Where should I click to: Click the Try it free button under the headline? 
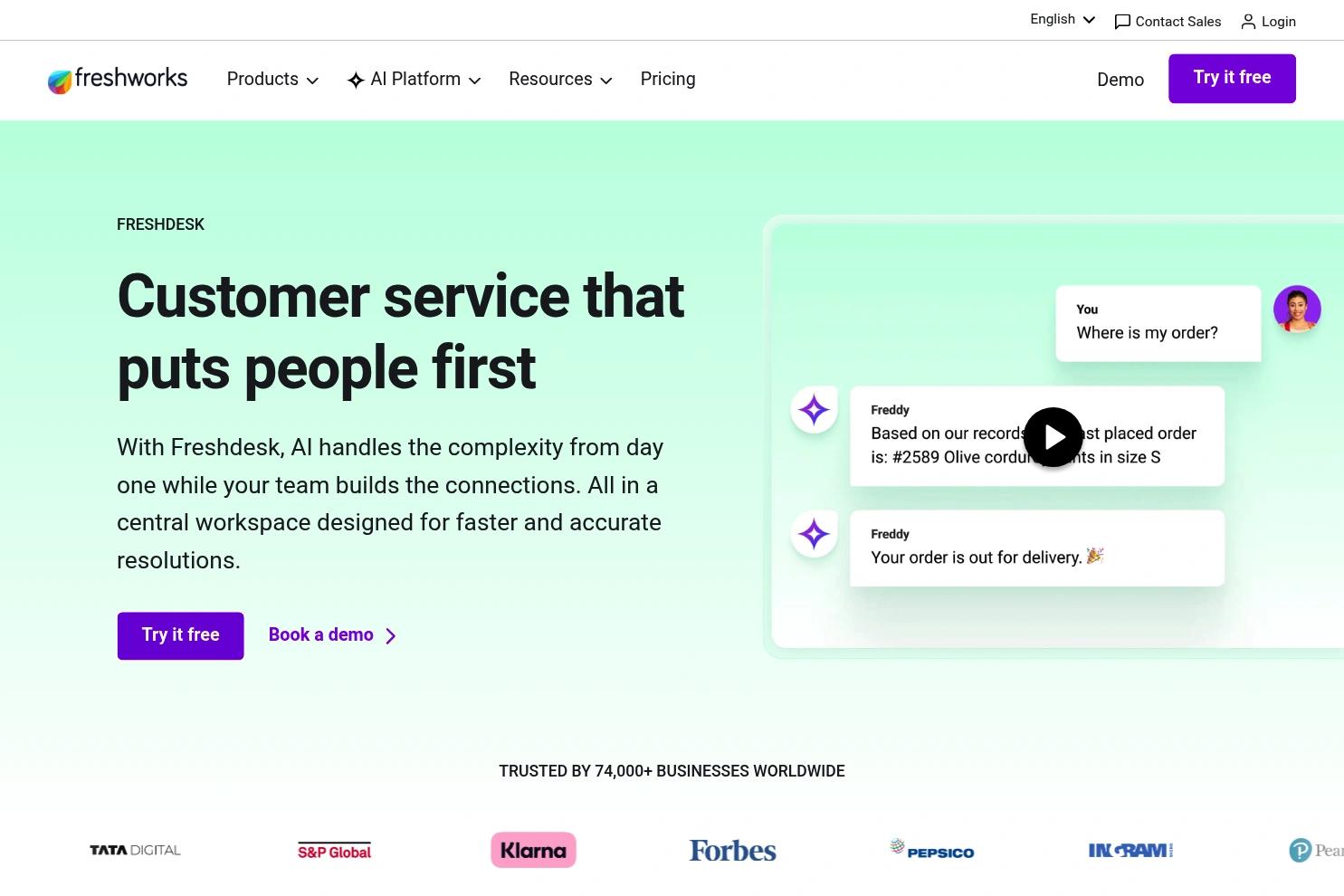tap(180, 635)
